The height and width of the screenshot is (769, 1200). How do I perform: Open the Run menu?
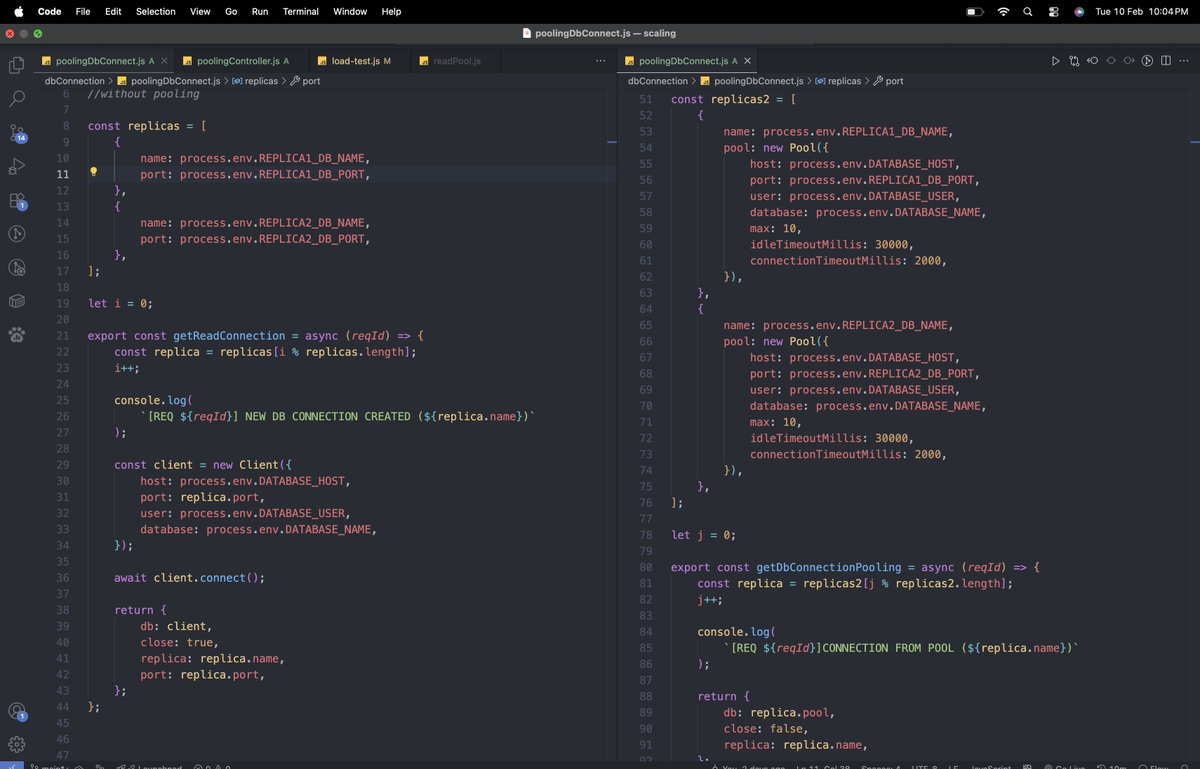[260, 11]
